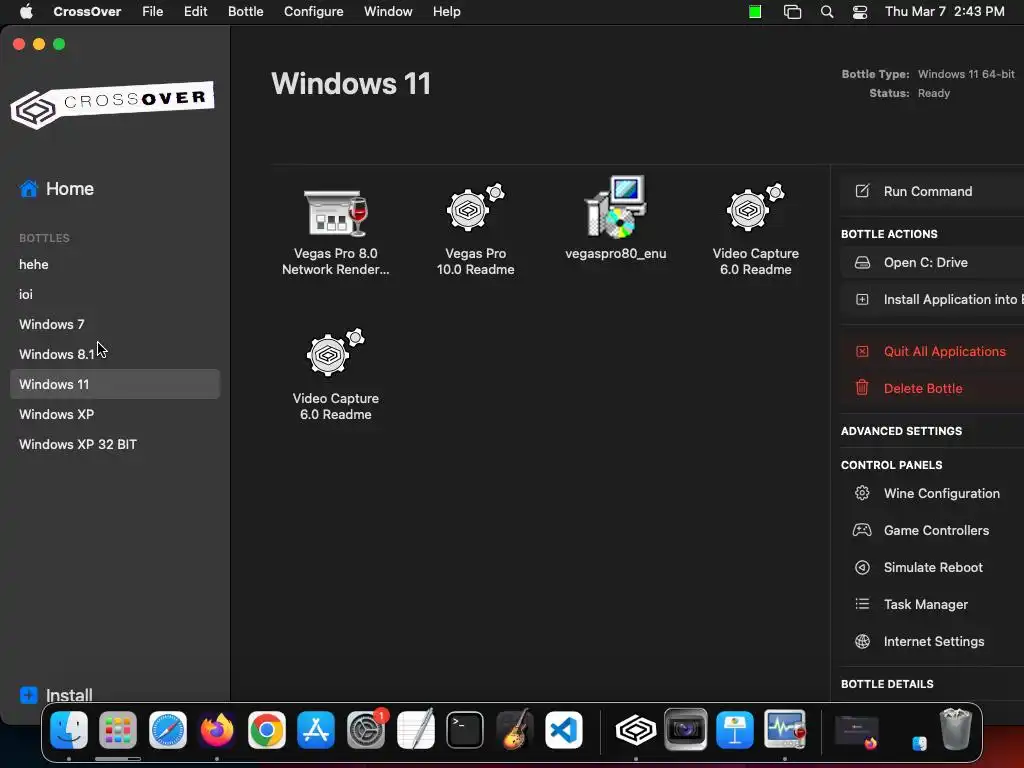
Task: Open Google Chrome from the Dock
Action: click(266, 730)
